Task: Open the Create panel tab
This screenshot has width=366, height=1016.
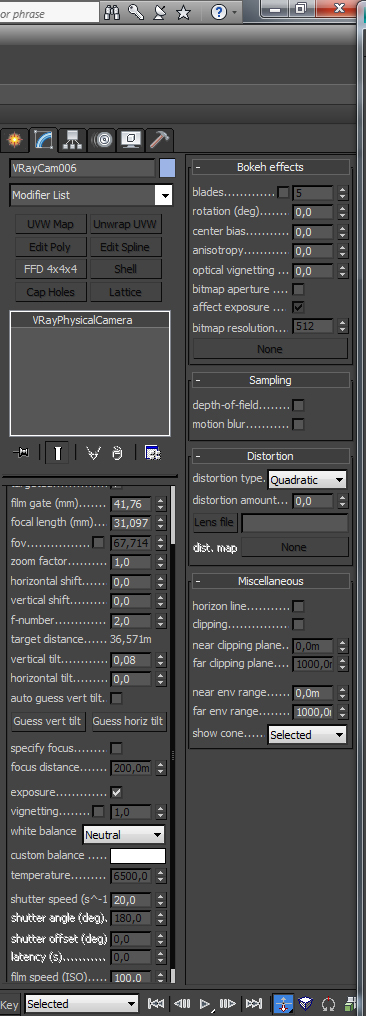Action: (13, 139)
